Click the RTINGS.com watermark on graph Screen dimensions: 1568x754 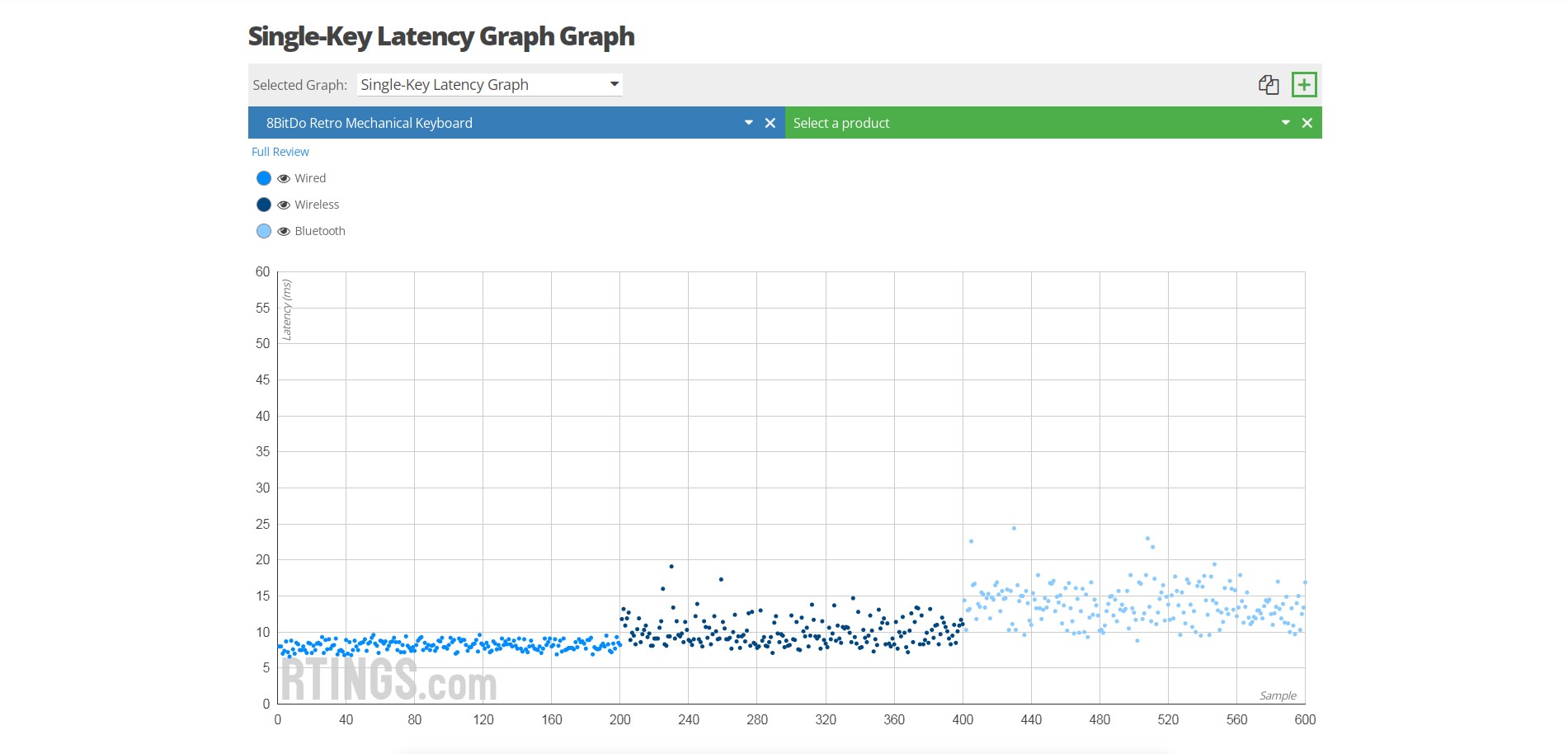point(388,681)
